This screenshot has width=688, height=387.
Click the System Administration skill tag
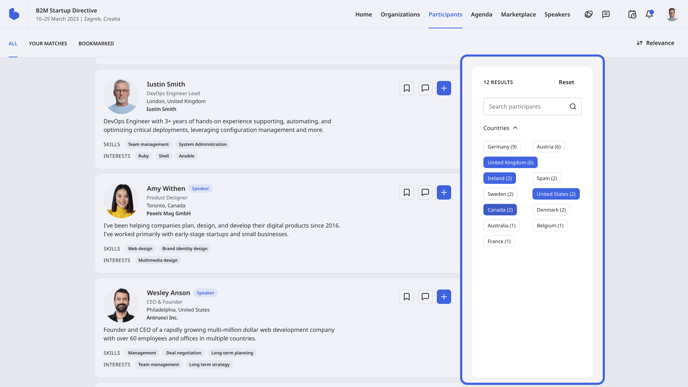pyautogui.click(x=203, y=144)
